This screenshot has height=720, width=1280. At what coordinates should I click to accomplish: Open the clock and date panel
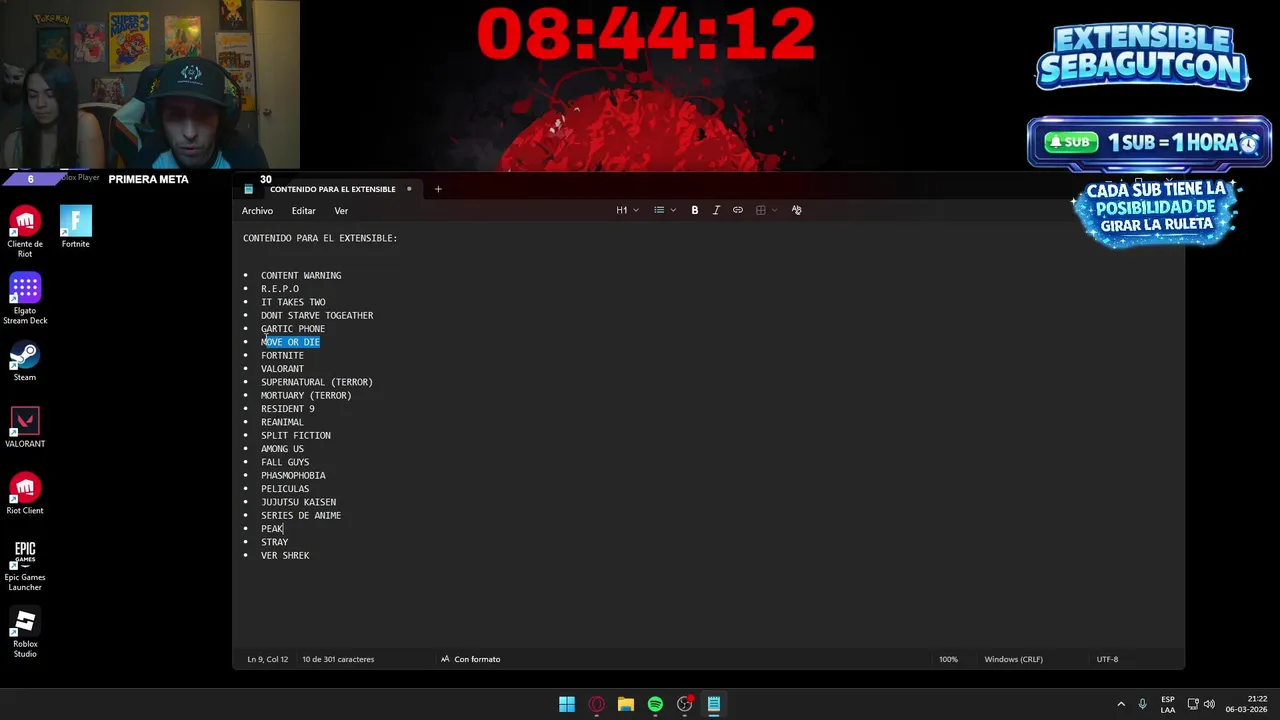(1246, 704)
